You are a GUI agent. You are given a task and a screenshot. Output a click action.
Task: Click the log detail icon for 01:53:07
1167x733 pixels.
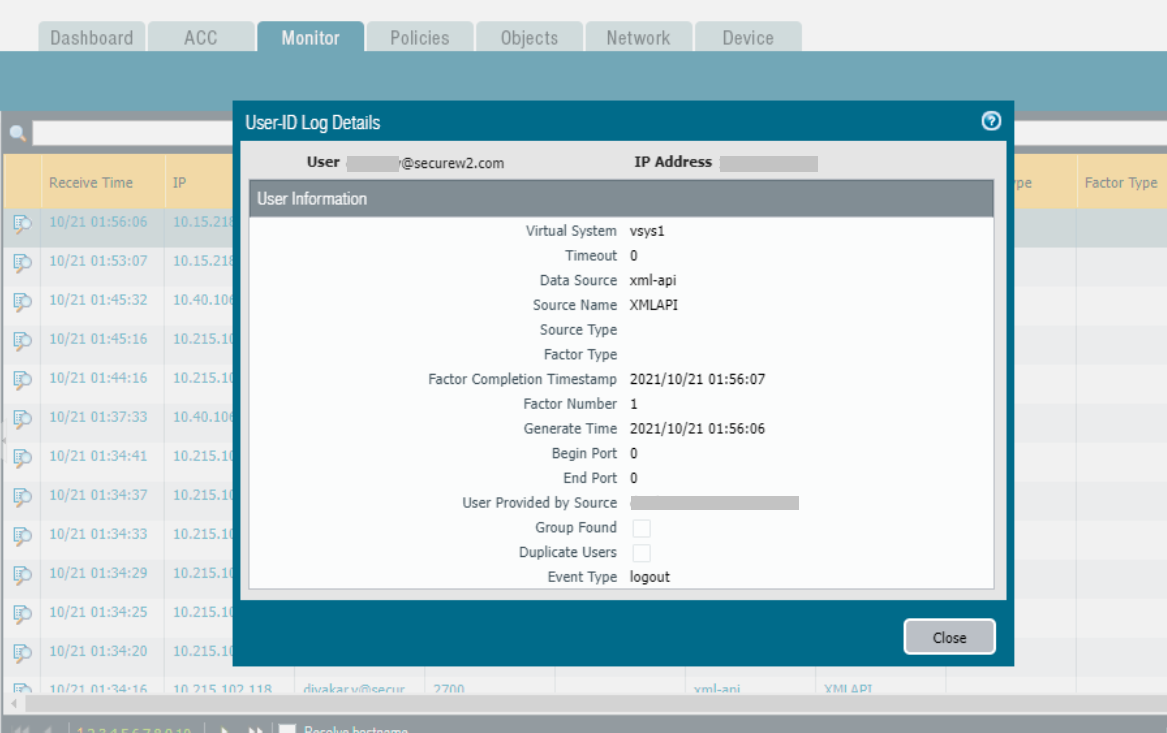click(22, 262)
